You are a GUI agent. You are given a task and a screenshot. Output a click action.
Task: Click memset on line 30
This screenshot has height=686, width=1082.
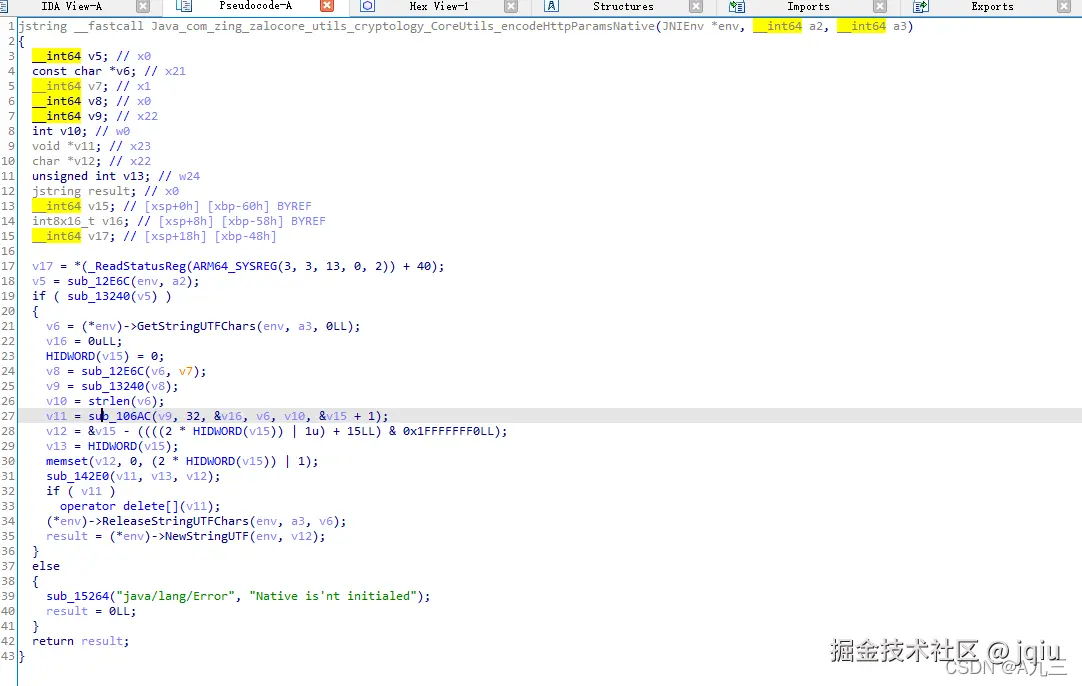pyautogui.click(x=67, y=461)
